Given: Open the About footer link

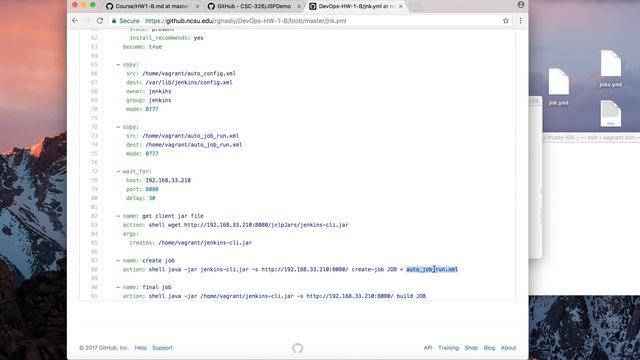Looking at the screenshot, I should point(509,348).
